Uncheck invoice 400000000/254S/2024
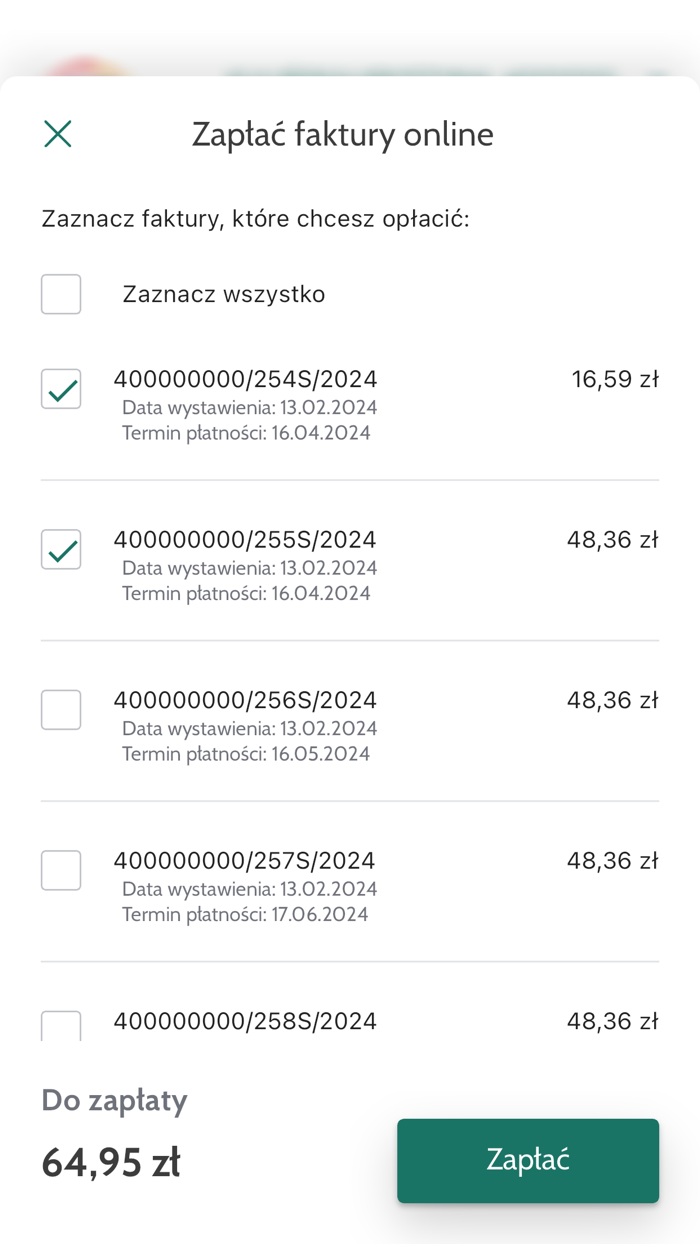Screen dimensions: 700x1244 tap(61, 389)
